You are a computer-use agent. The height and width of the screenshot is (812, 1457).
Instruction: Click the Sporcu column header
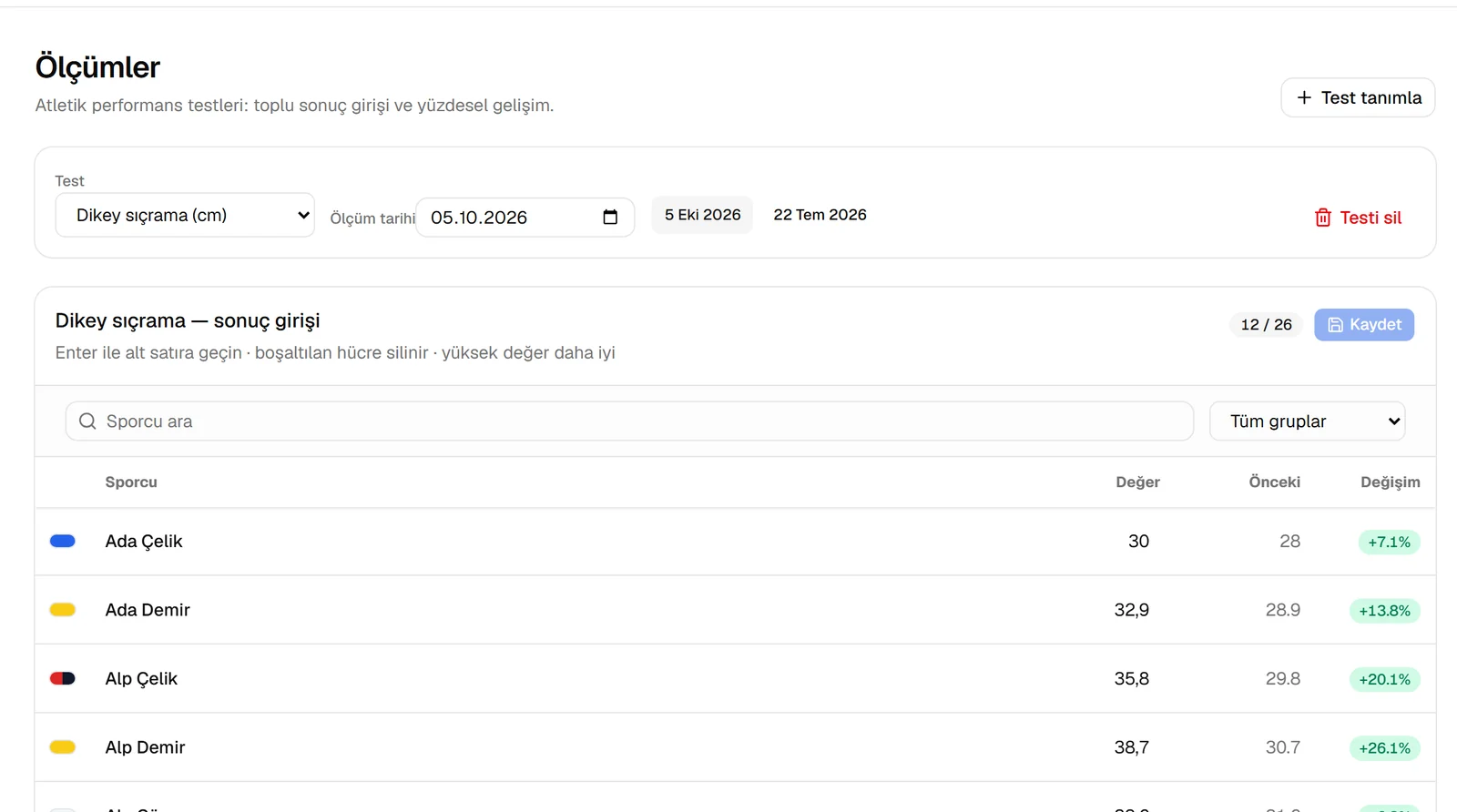131,482
